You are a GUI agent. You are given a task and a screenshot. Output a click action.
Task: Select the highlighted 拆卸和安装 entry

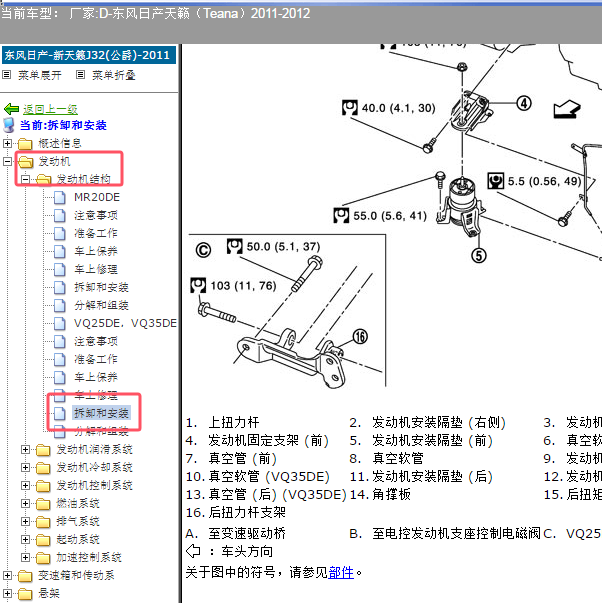click(x=102, y=413)
